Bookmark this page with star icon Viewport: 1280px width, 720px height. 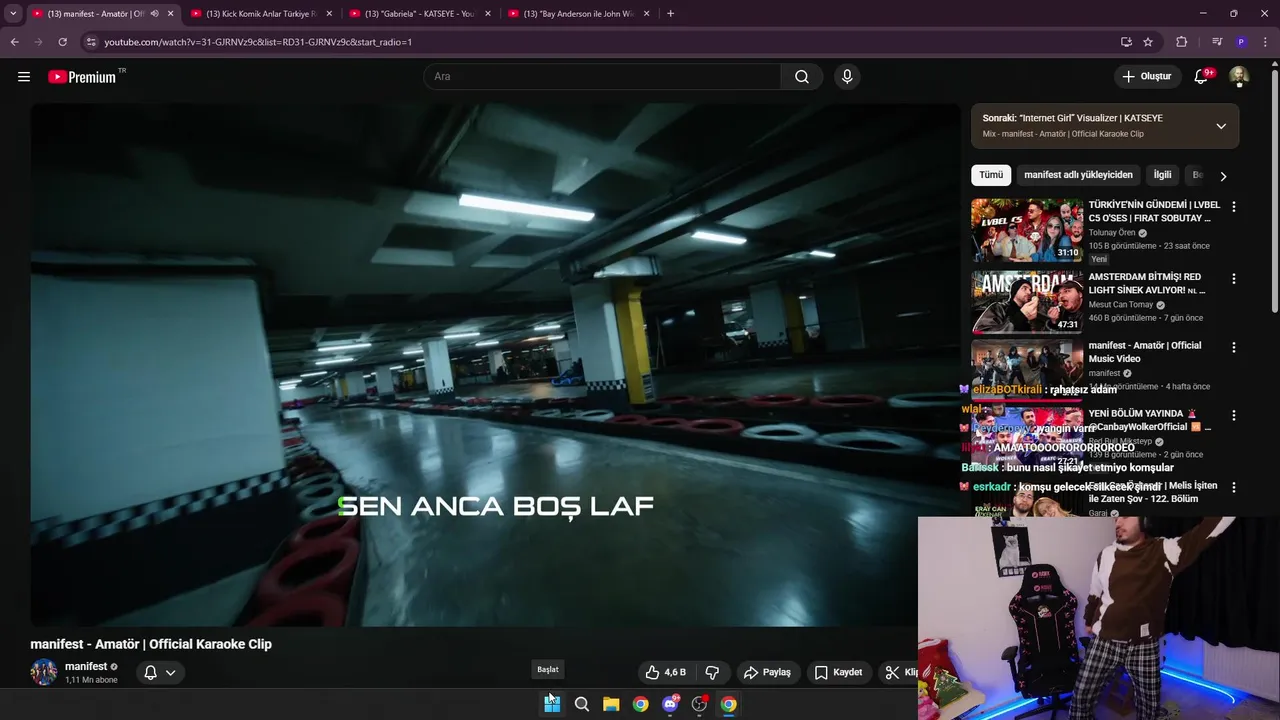click(x=1148, y=42)
